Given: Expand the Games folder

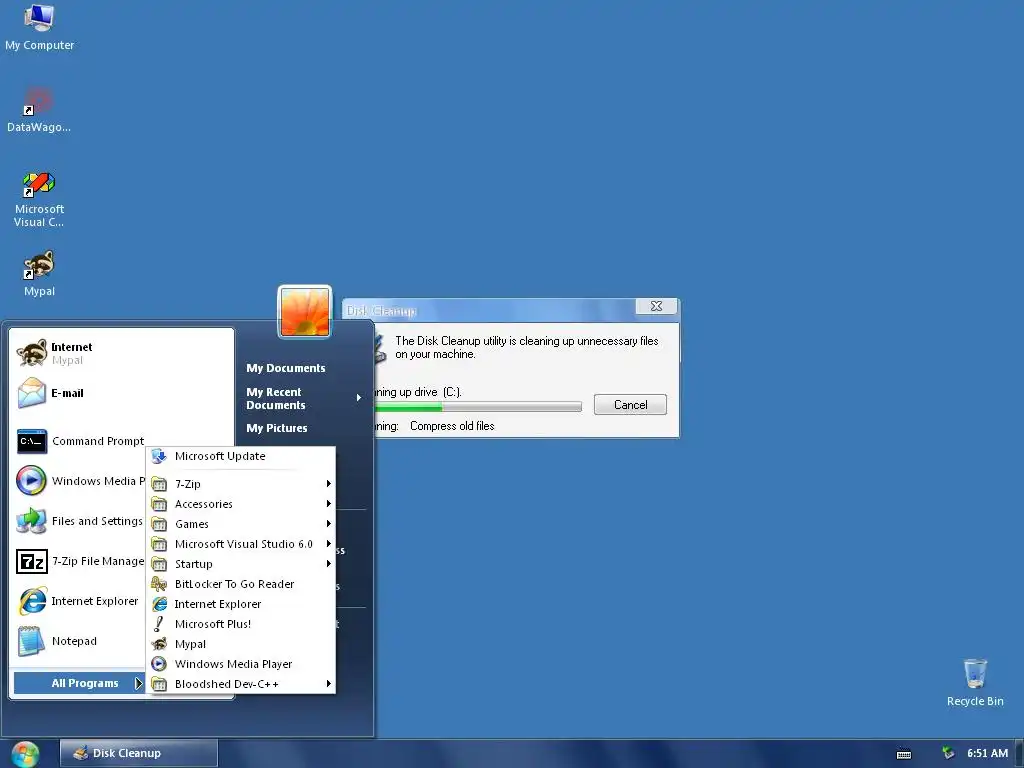Looking at the screenshot, I should 240,524.
